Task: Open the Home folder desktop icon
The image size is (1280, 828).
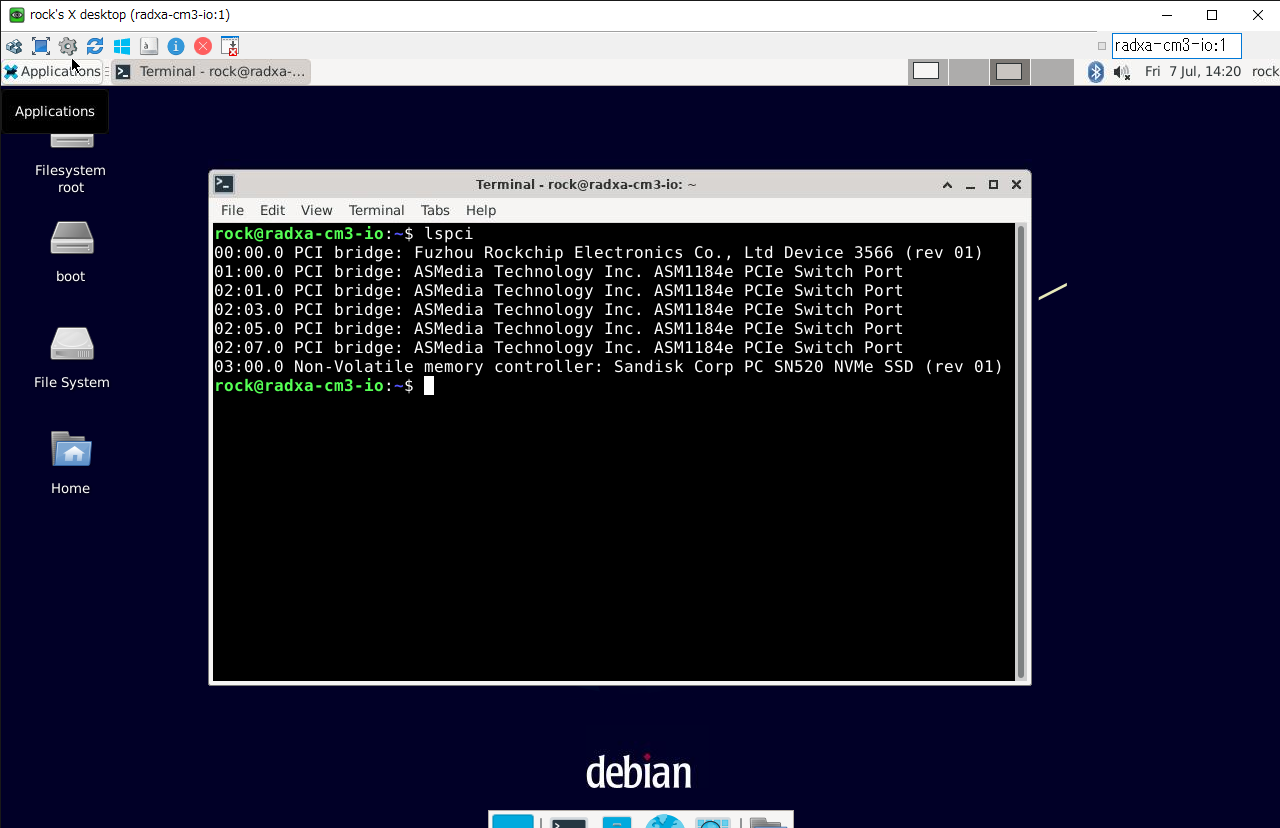Action: pyautogui.click(x=71, y=462)
